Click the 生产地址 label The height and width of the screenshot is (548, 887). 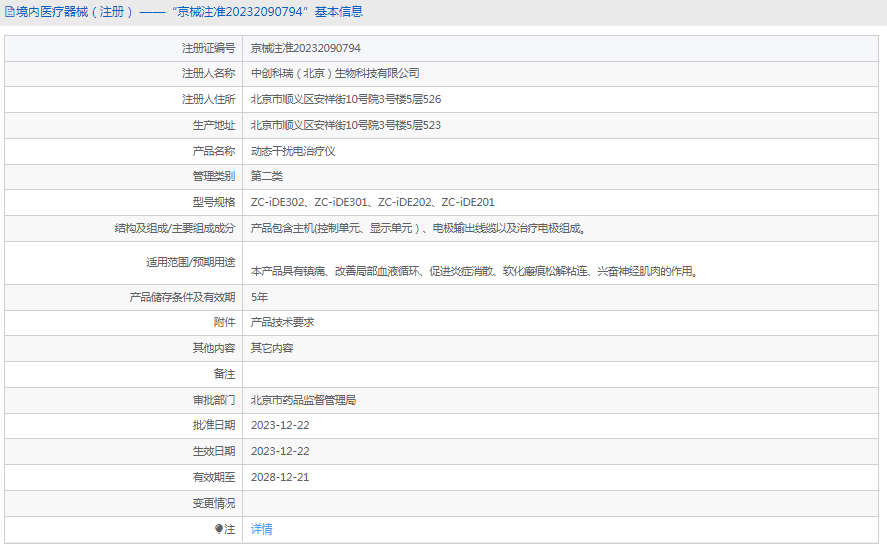coord(214,125)
